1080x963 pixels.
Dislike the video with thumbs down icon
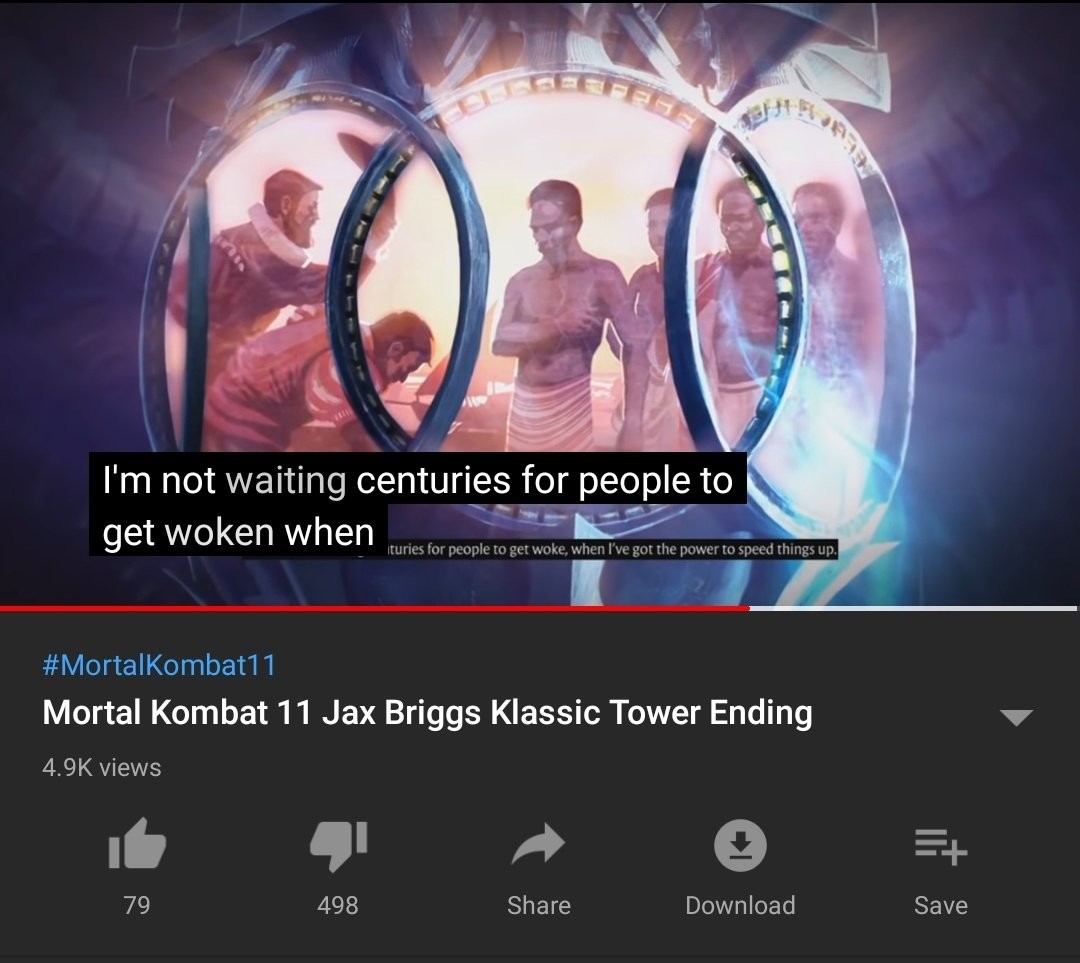point(338,845)
